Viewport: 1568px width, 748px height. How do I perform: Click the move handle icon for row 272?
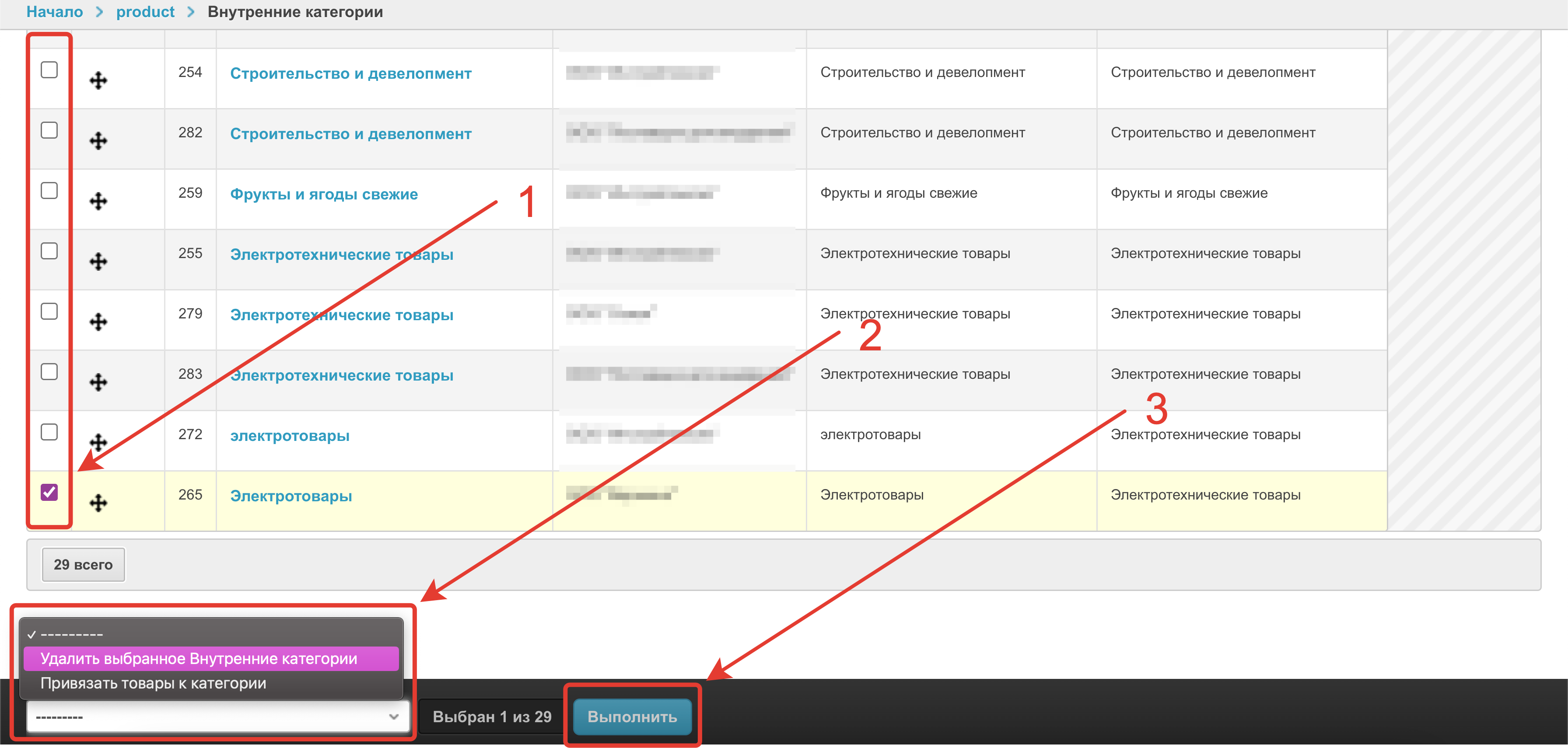pos(98,441)
